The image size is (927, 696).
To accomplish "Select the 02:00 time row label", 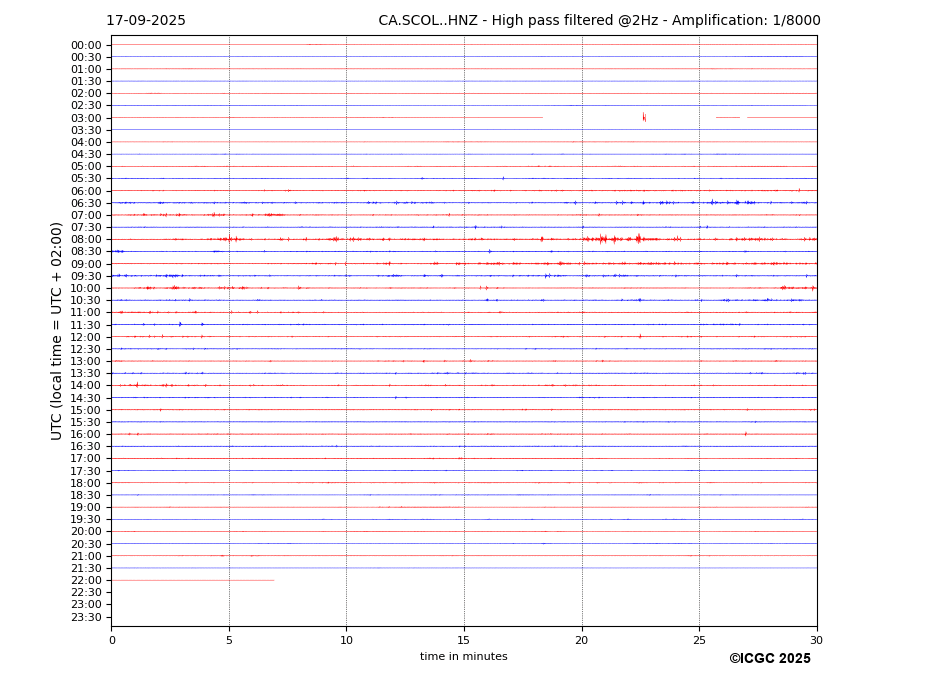I will (x=86, y=93).
